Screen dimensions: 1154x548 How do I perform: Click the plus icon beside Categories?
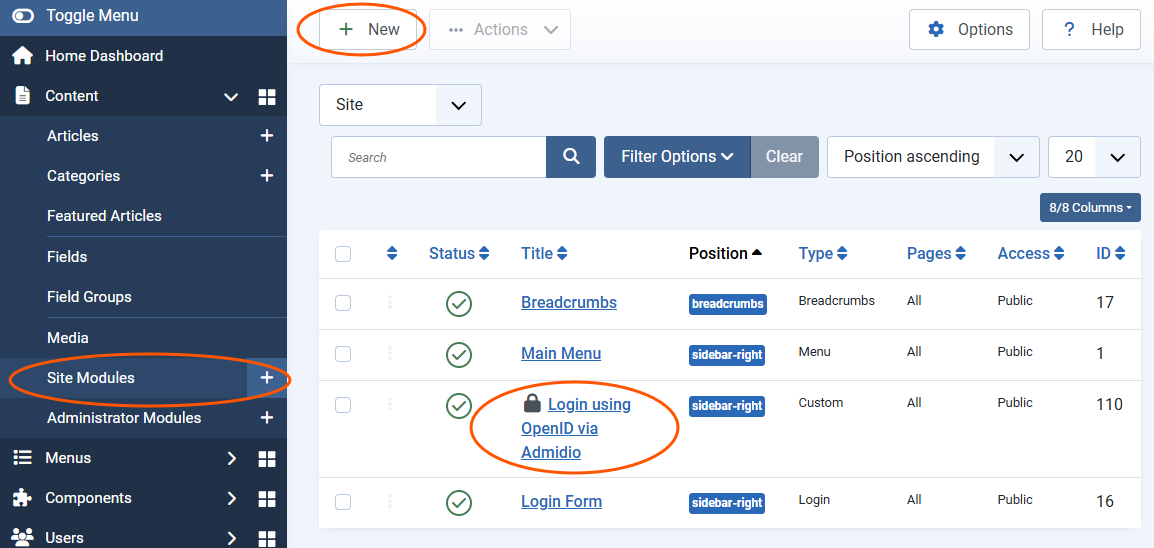267,176
